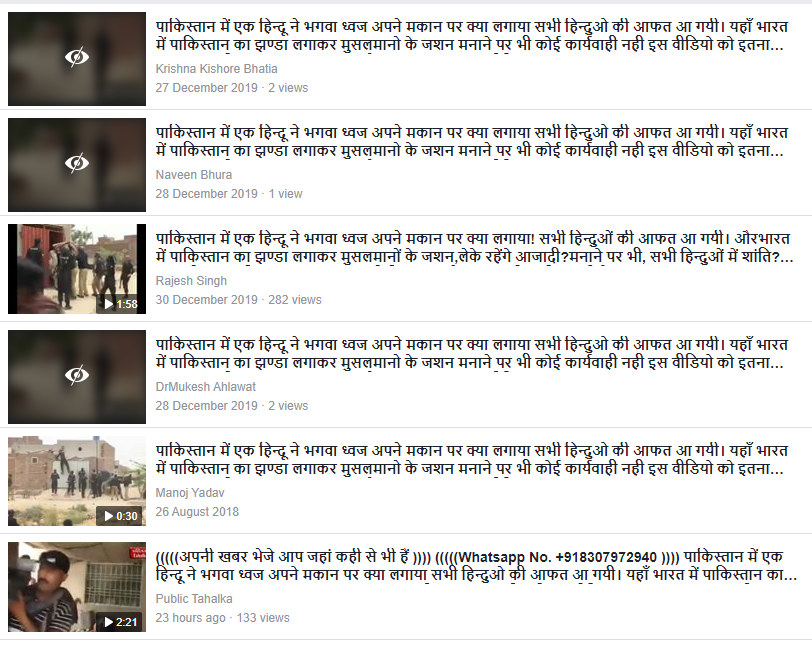Go to Manoj Yadav's profile

(190, 493)
